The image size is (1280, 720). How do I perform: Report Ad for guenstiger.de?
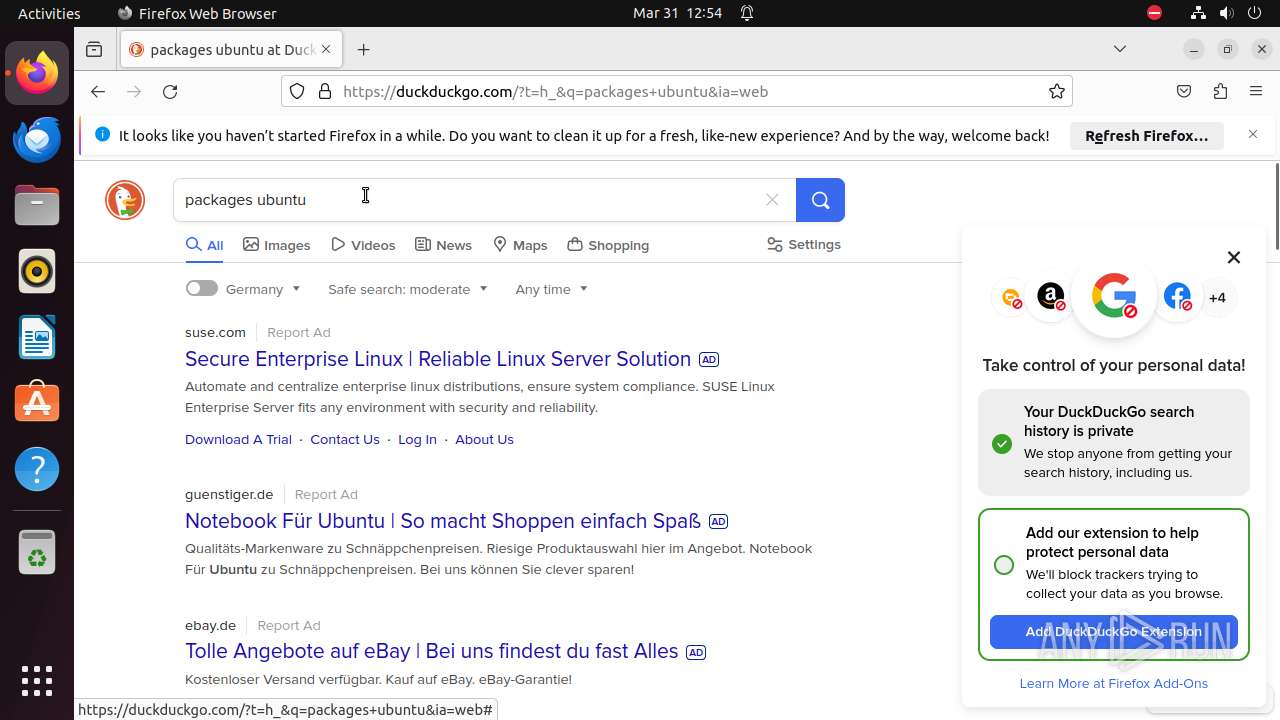pos(326,494)
